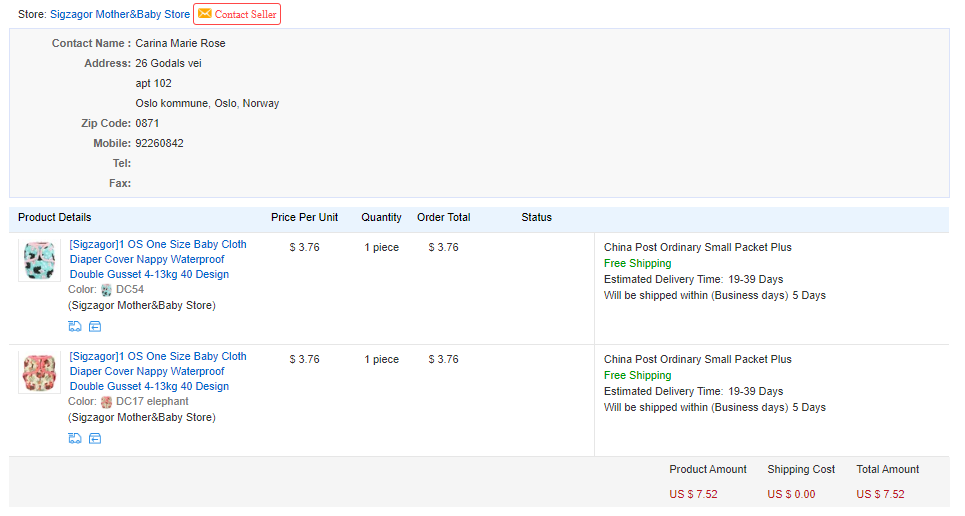
Task: Click the snapshot card icon under DC54 item
Action: 95,326
